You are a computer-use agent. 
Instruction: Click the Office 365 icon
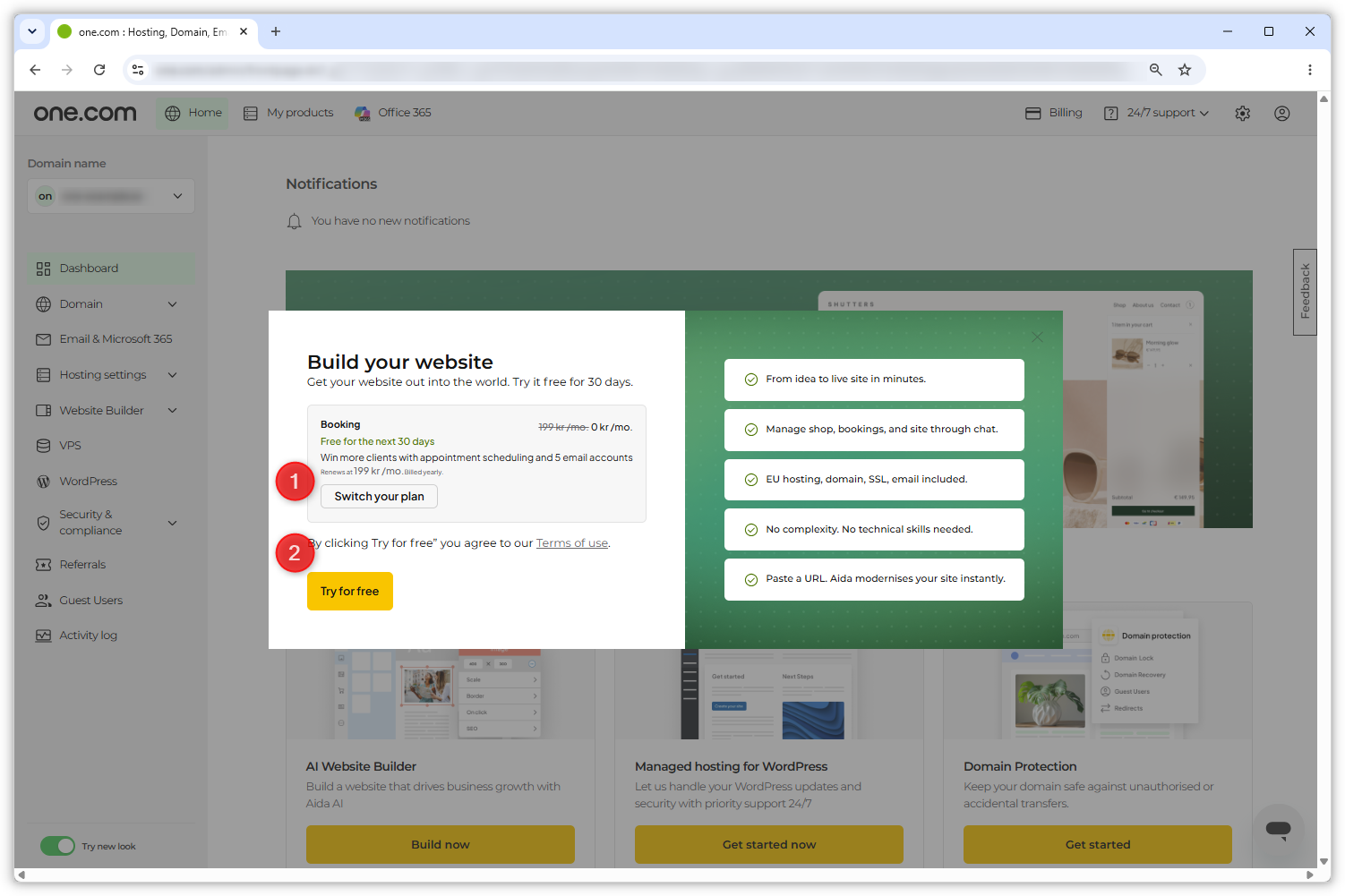point(363,113)
